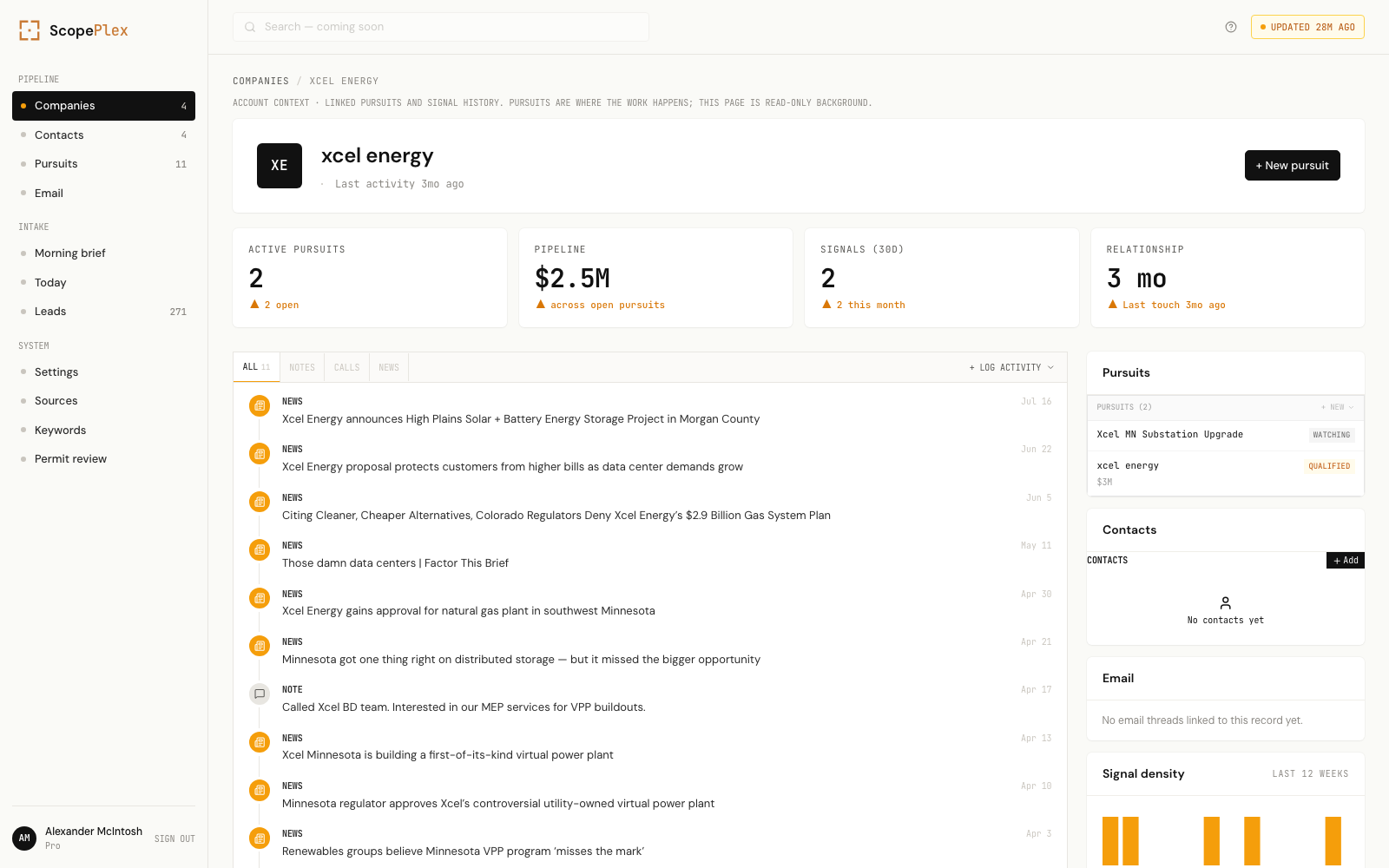Switch to the News tab
Image resolution: width=1389 pixels, height=868 pixels.
pyautogui.click(x=389, y=367)
